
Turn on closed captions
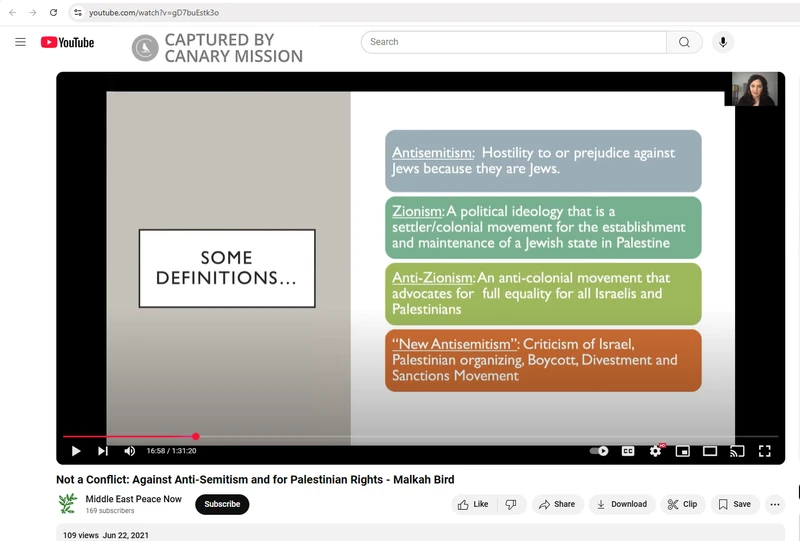[628, 451]
